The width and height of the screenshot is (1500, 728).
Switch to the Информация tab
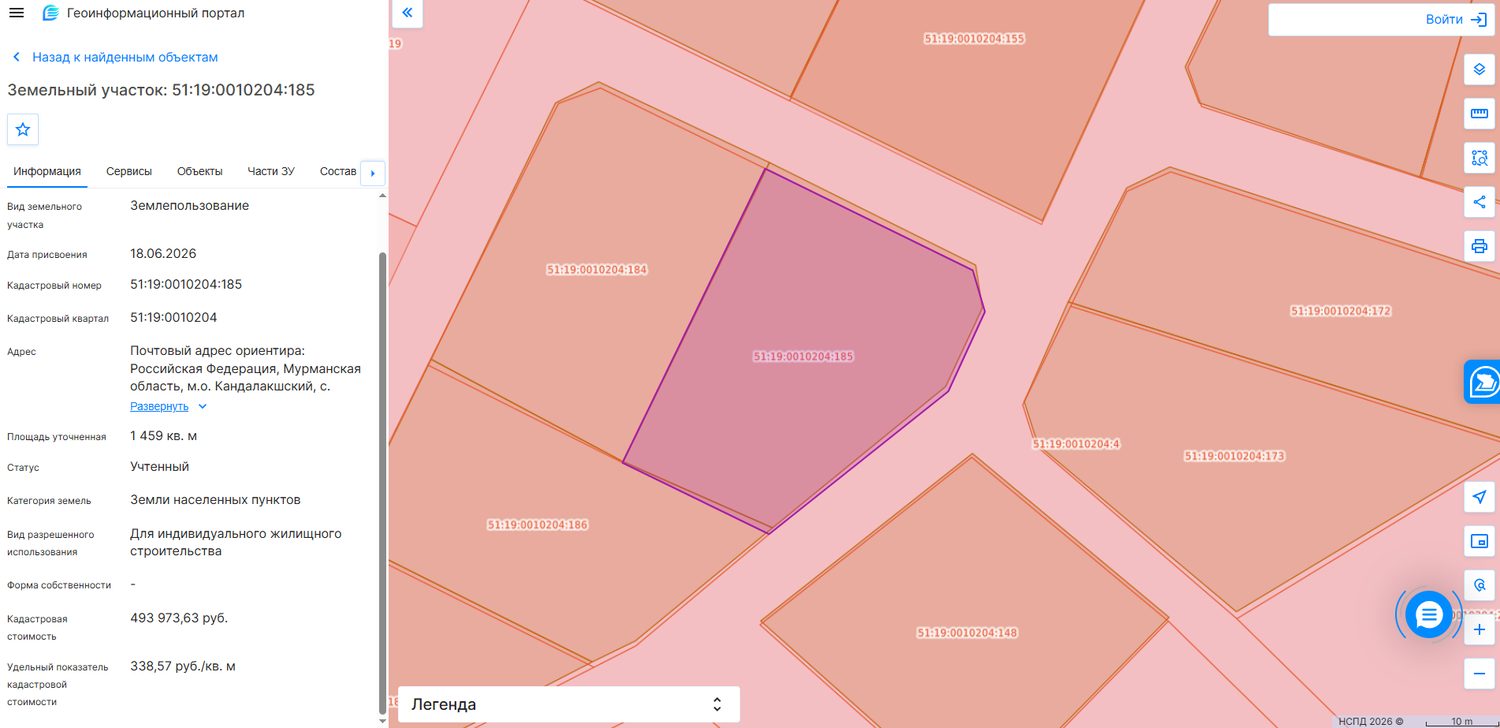[47, 171]
